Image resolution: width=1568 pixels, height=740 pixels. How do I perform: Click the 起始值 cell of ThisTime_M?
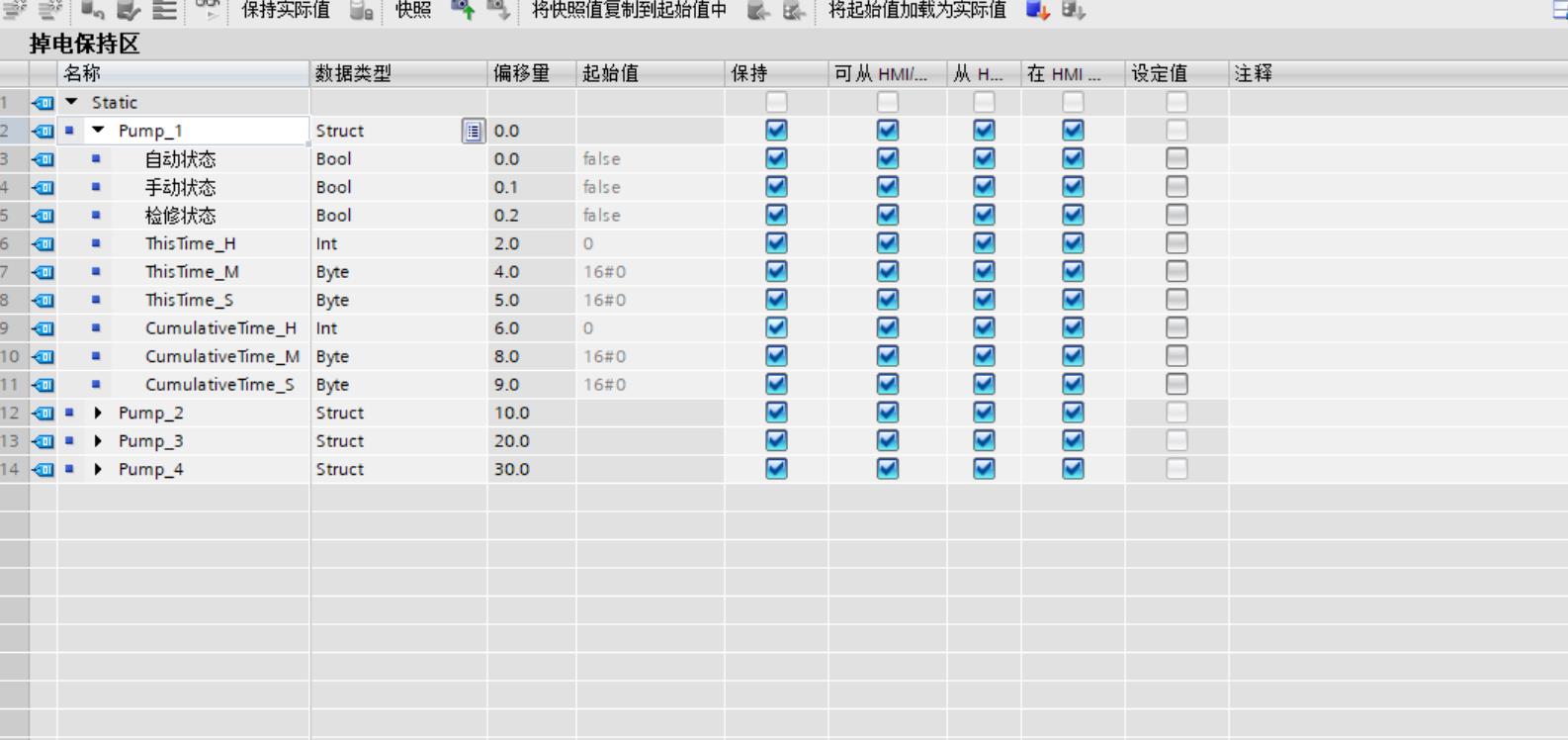650,272
